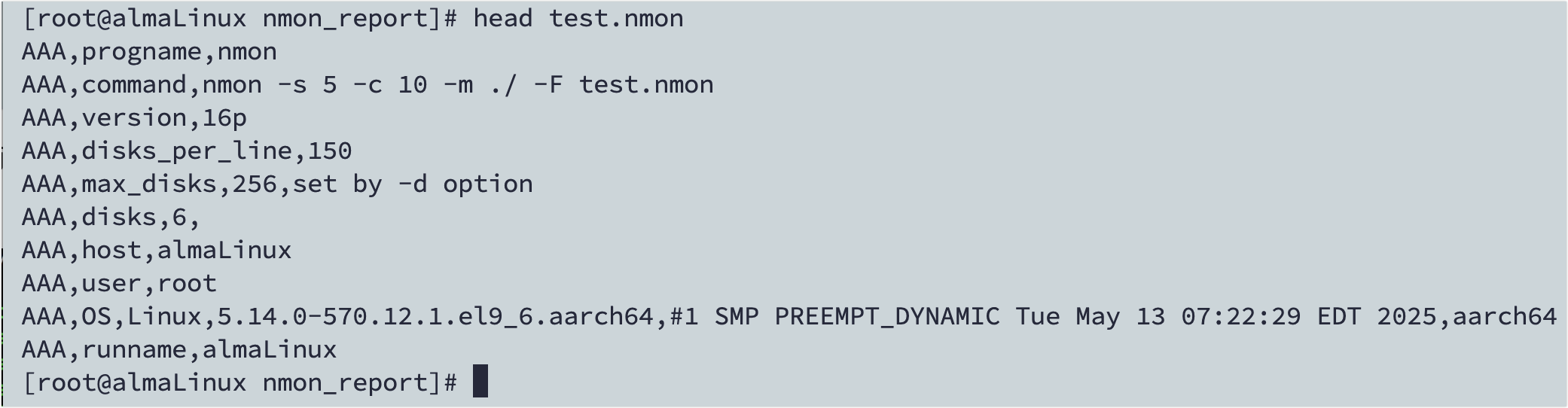The height and width of the screenshot is (408, 1568).
Task: Select the 'AAA,runname,almaLinux' line
Action: pyautogui.click(x=179, y=349)
